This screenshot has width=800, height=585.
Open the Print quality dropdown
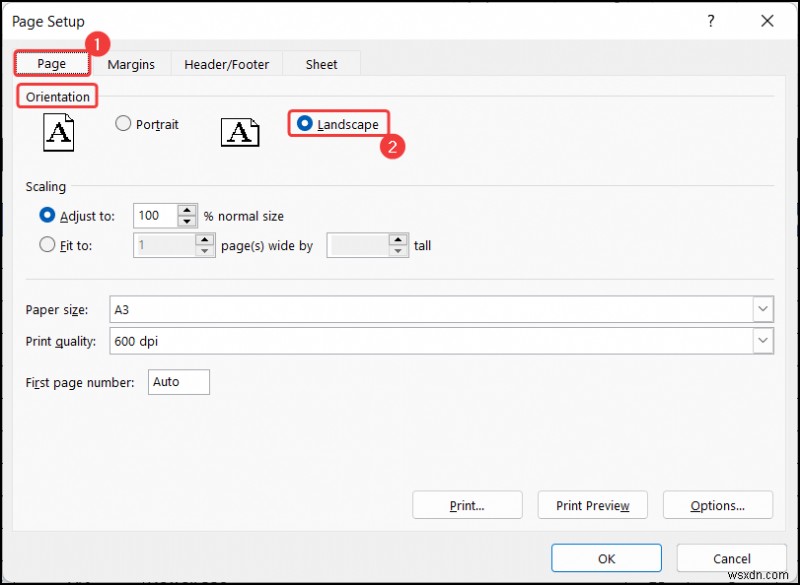[x=763, y=341]
